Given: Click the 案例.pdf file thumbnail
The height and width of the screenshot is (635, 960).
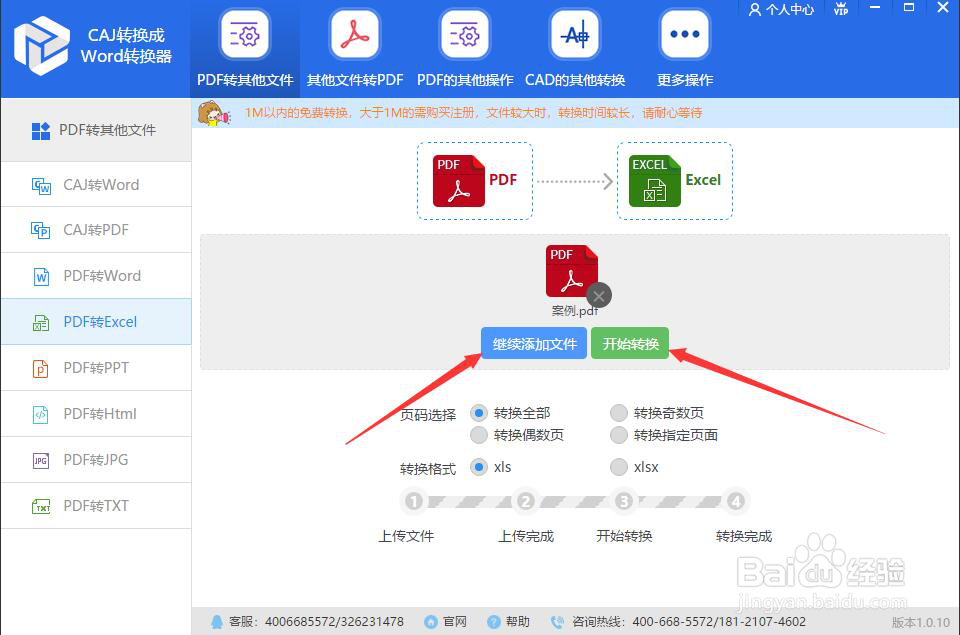Looking at the screenshot, I should point(571,271).
